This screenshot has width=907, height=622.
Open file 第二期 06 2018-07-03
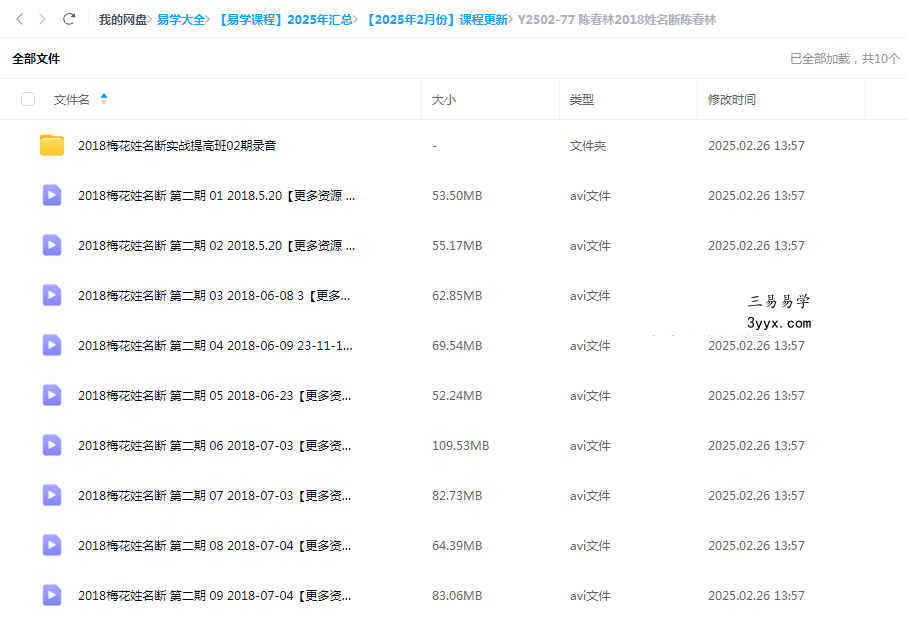point(215,446)
